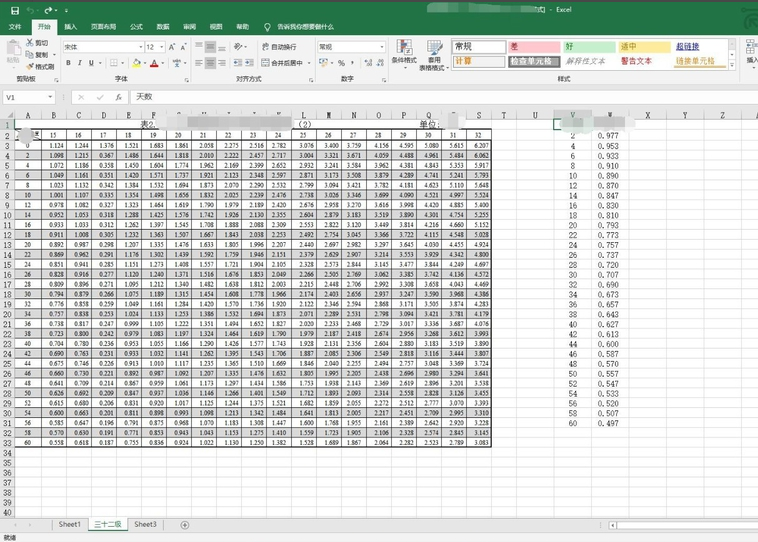Apply the Bad (差) cell style
Image resolution: width=758 pixels, height=542 pixels.
tap(534, 47)
